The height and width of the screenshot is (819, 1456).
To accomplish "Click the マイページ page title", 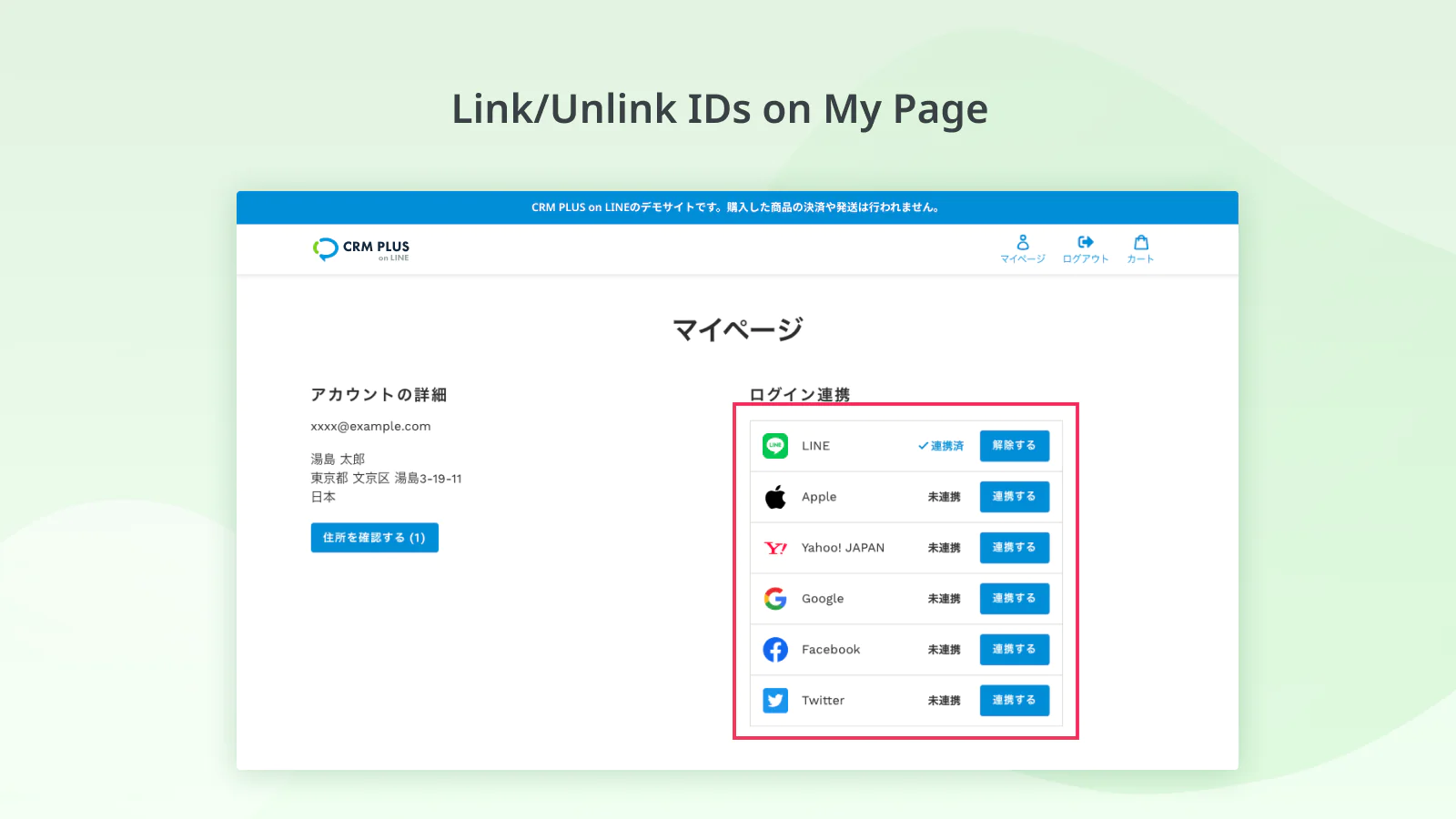I will 738,329.
